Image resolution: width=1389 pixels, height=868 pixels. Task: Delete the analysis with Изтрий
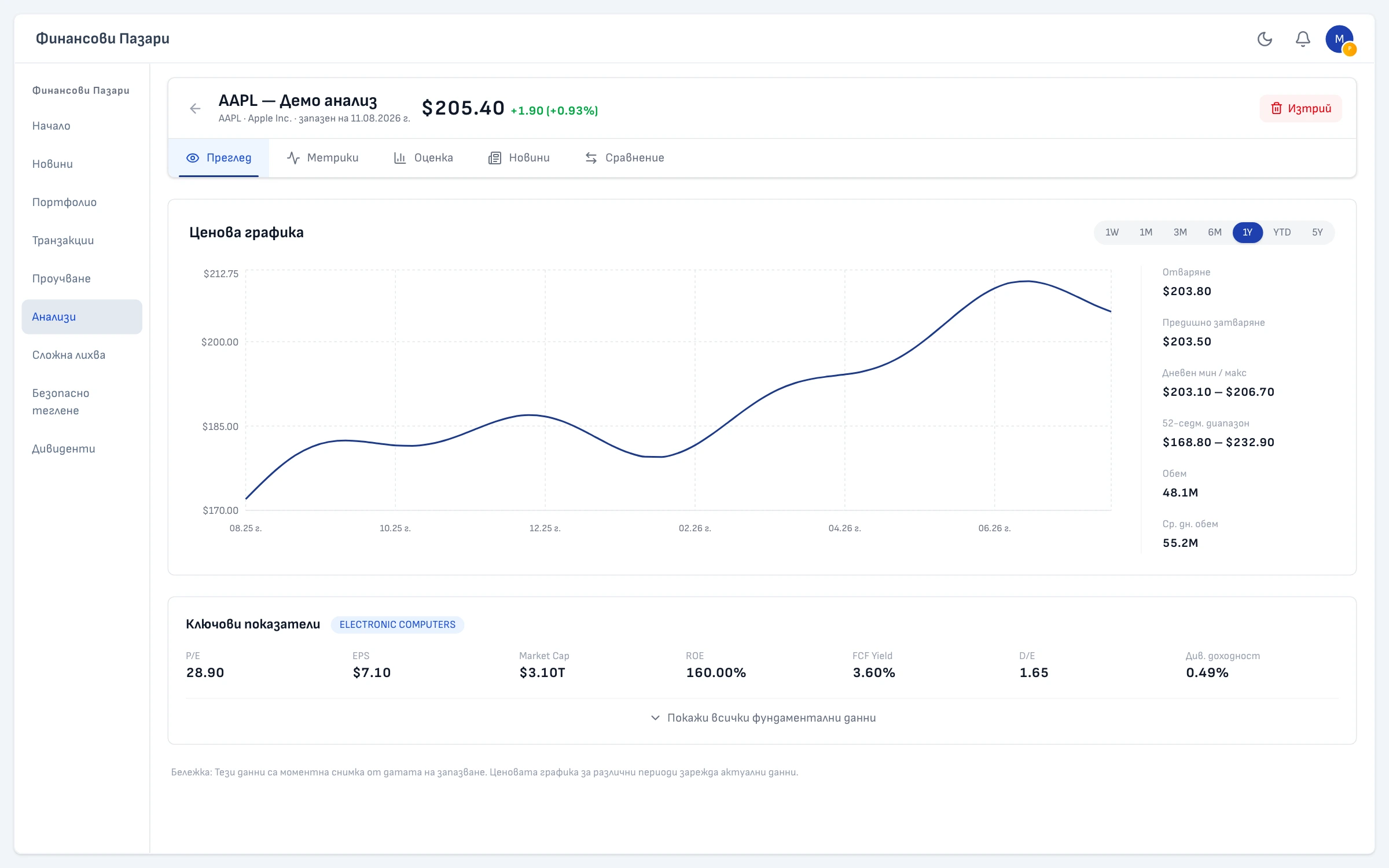[x=1300, y=108]
